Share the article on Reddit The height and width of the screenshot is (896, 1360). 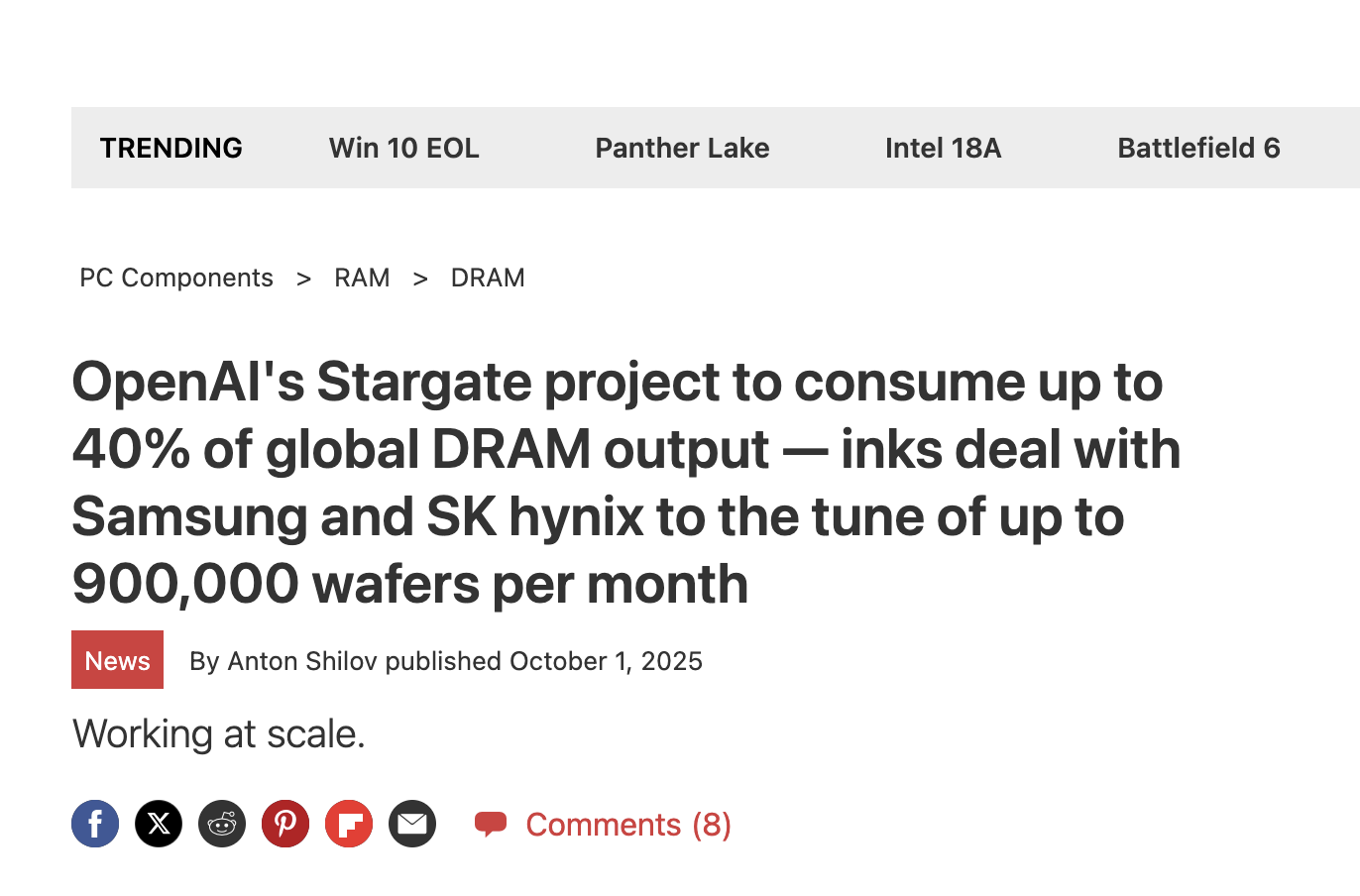222,824
